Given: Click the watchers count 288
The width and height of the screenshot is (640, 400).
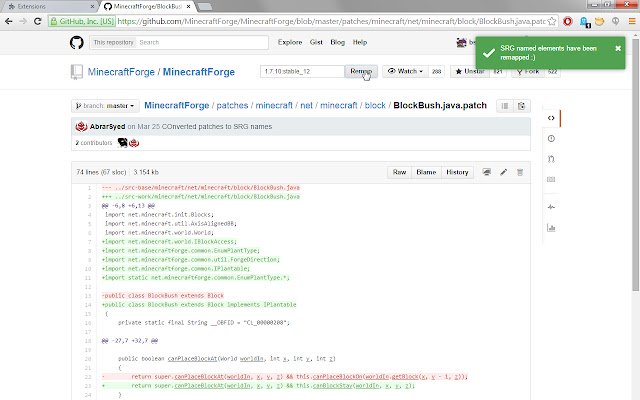Looking at the screenshot, I should point(436,71).
